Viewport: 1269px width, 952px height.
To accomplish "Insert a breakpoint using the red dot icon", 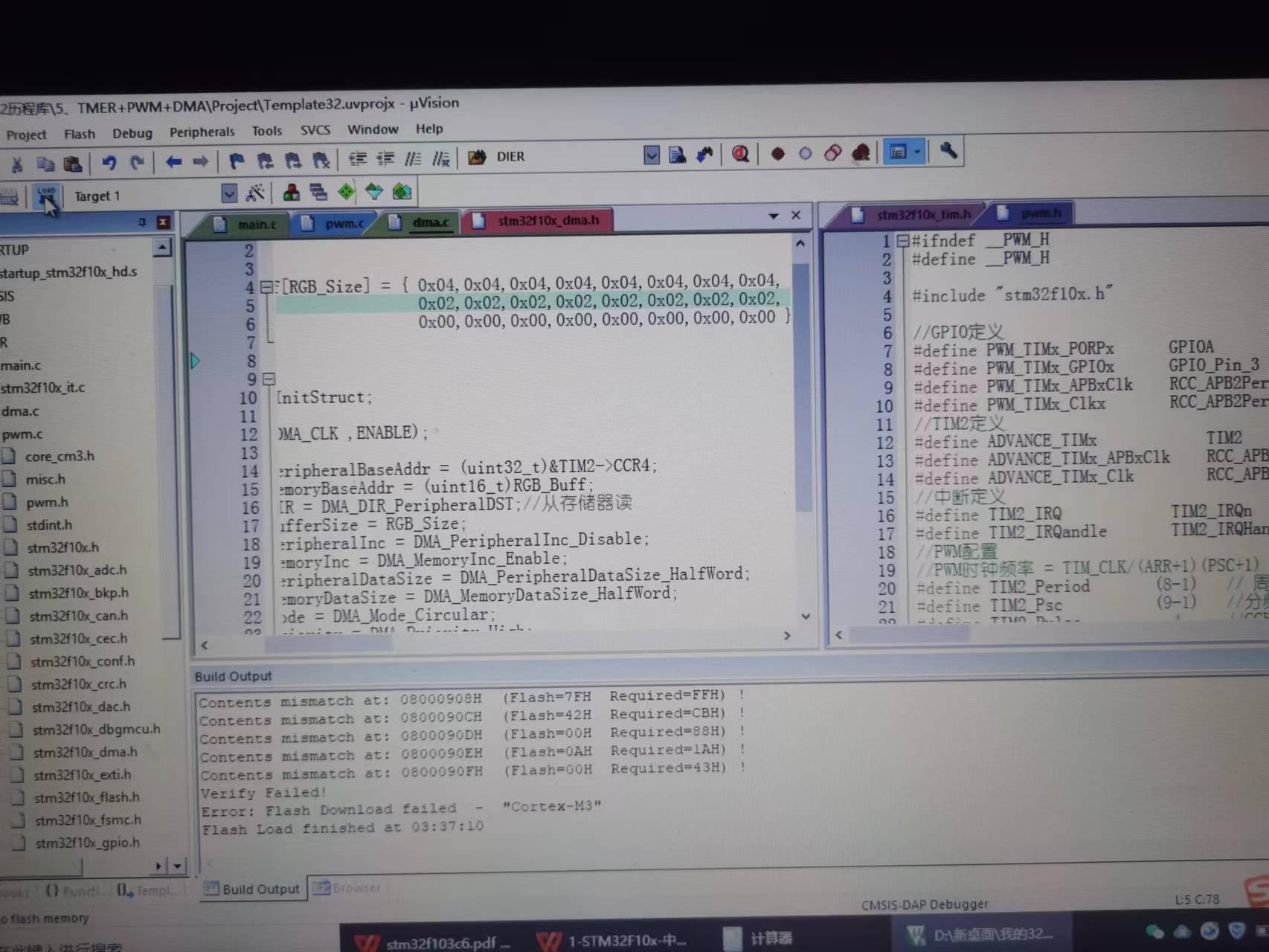I will [x=778, y=154].
